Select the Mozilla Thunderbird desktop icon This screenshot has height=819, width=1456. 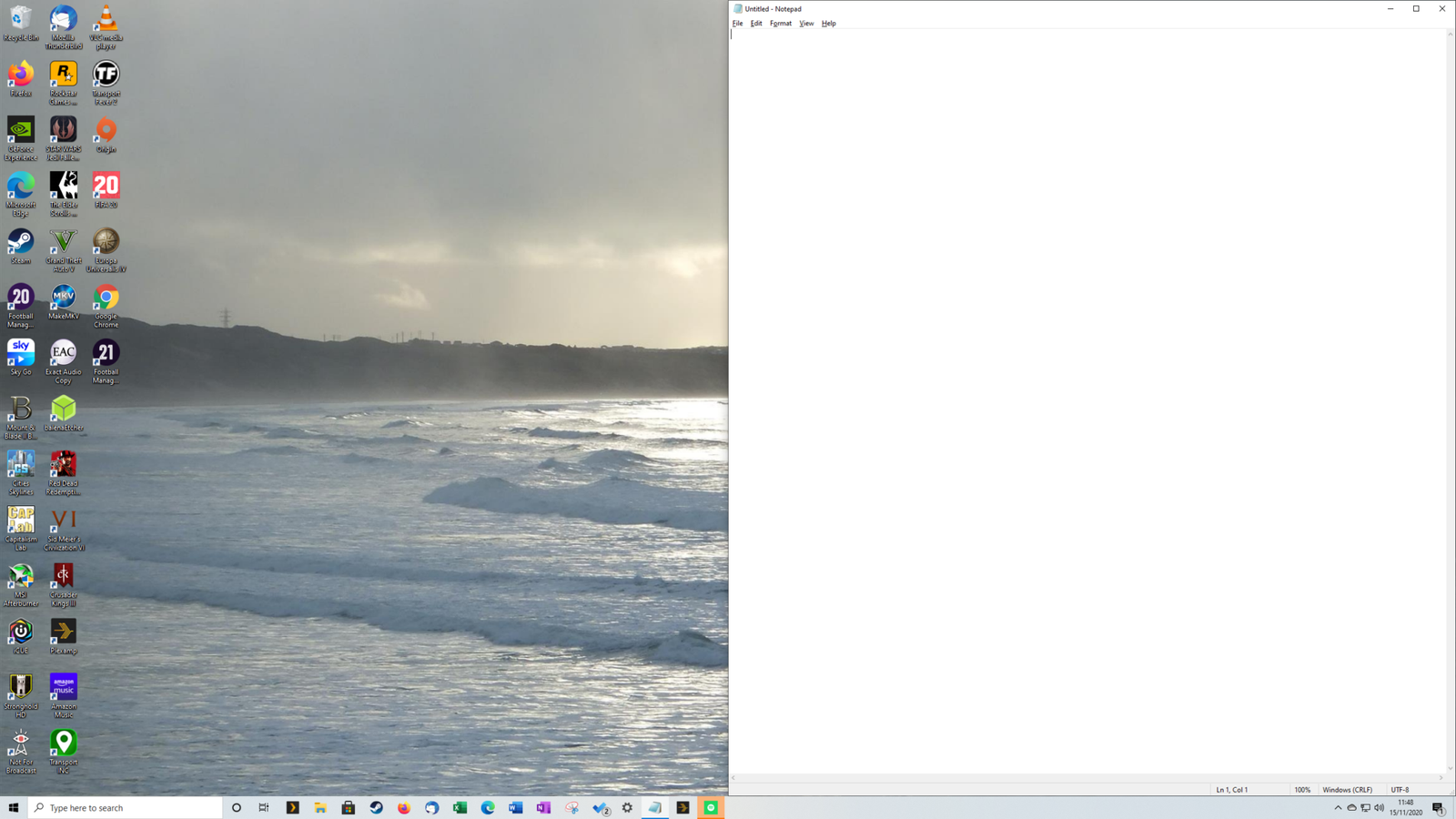(x=63, y=27)
